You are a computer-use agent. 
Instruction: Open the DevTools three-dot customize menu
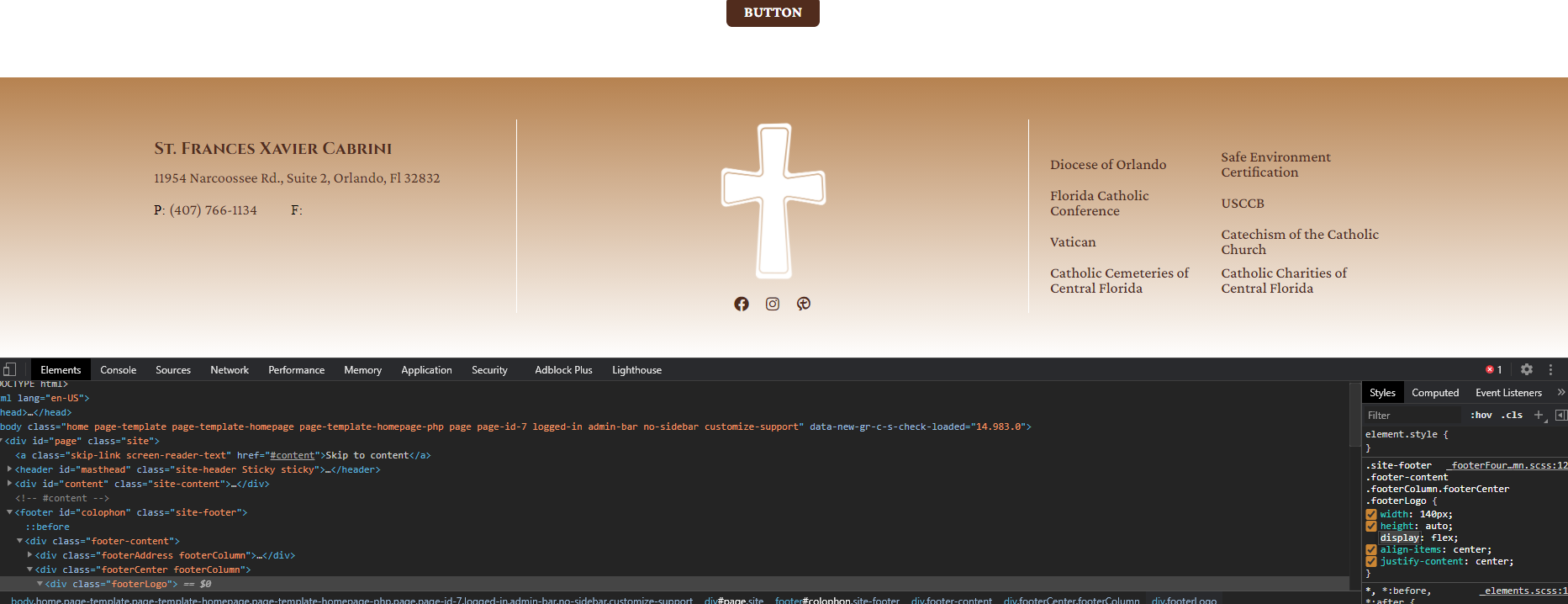point(1551,369)
